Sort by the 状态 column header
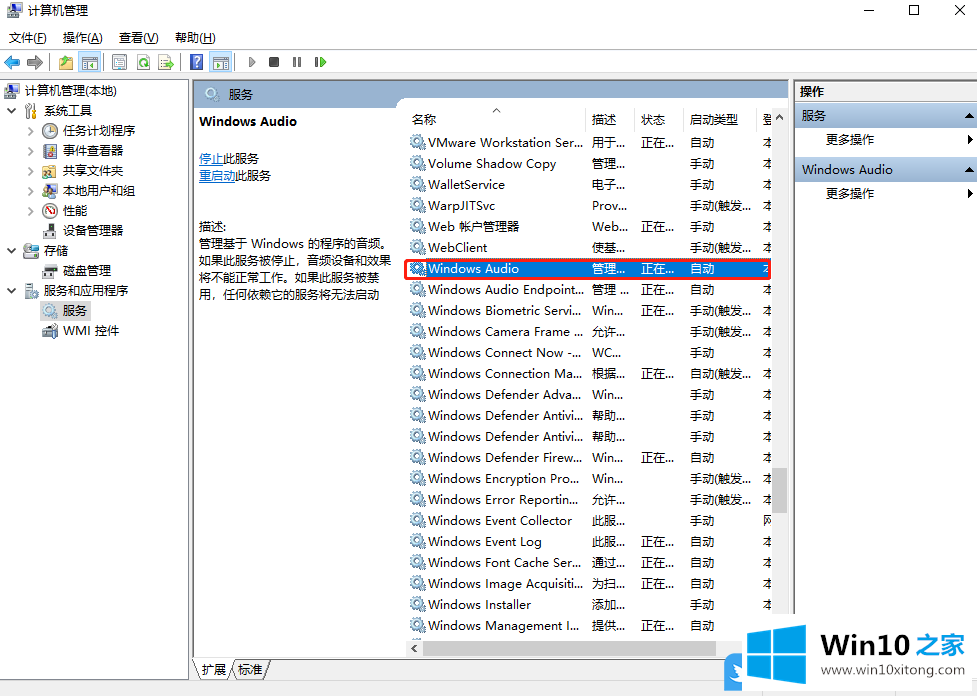977x696 pixels. click(659, 119)
